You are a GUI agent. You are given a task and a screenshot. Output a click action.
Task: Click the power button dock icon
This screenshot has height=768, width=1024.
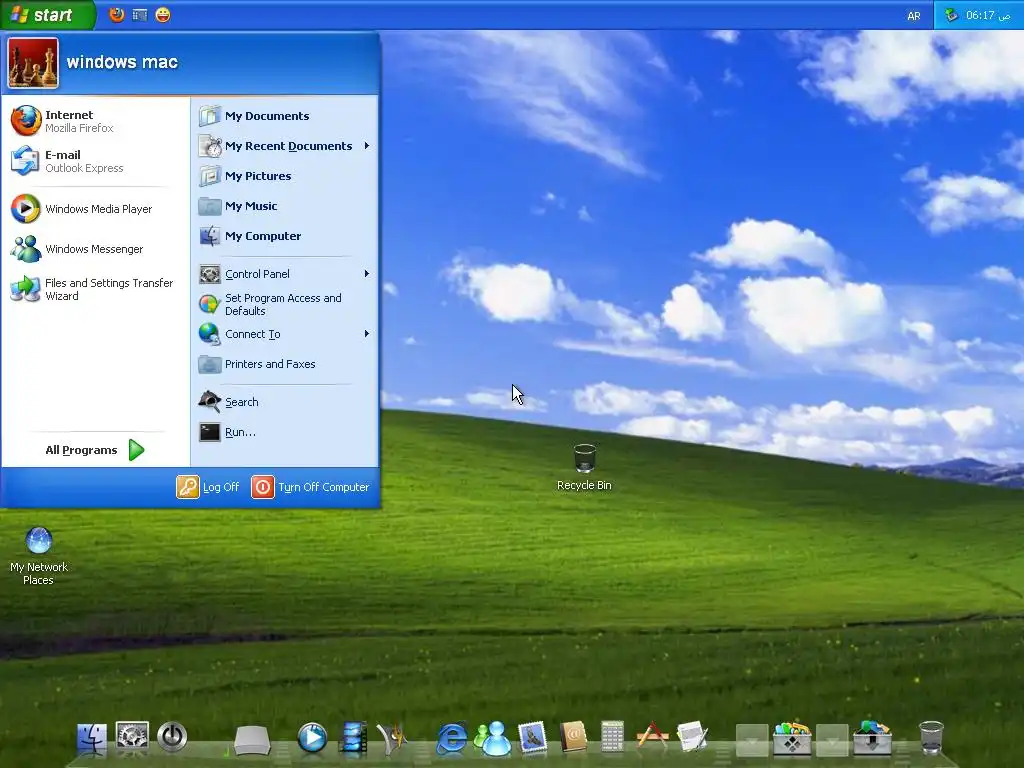click(x=172, y=737)
